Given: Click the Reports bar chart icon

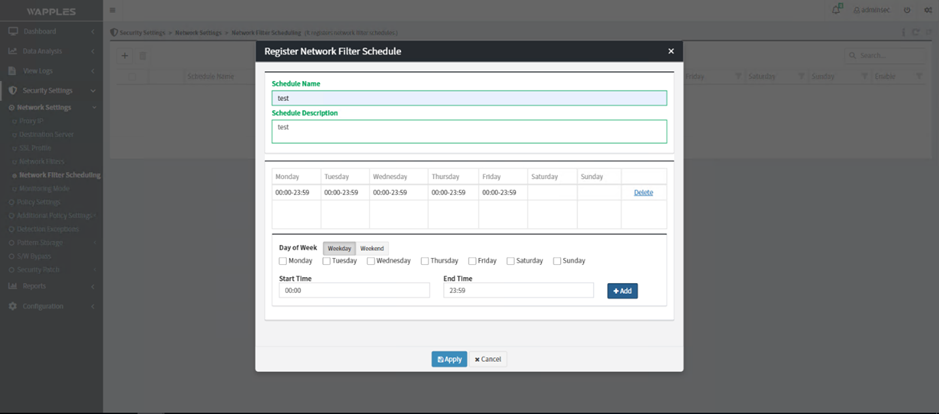Looking at the screenshot, I should tap(13, 286).
